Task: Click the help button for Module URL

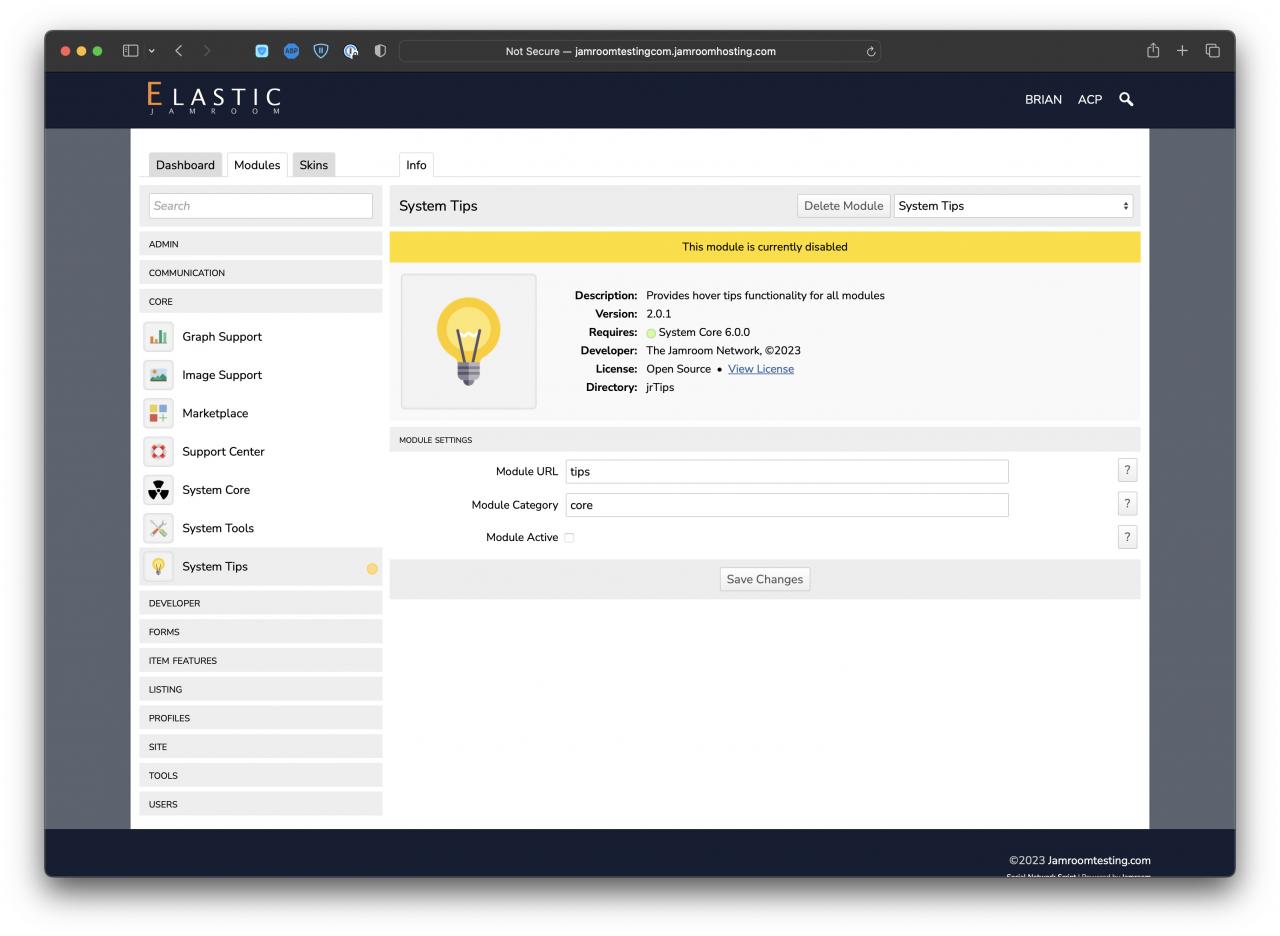Action: click(1127, 470)
